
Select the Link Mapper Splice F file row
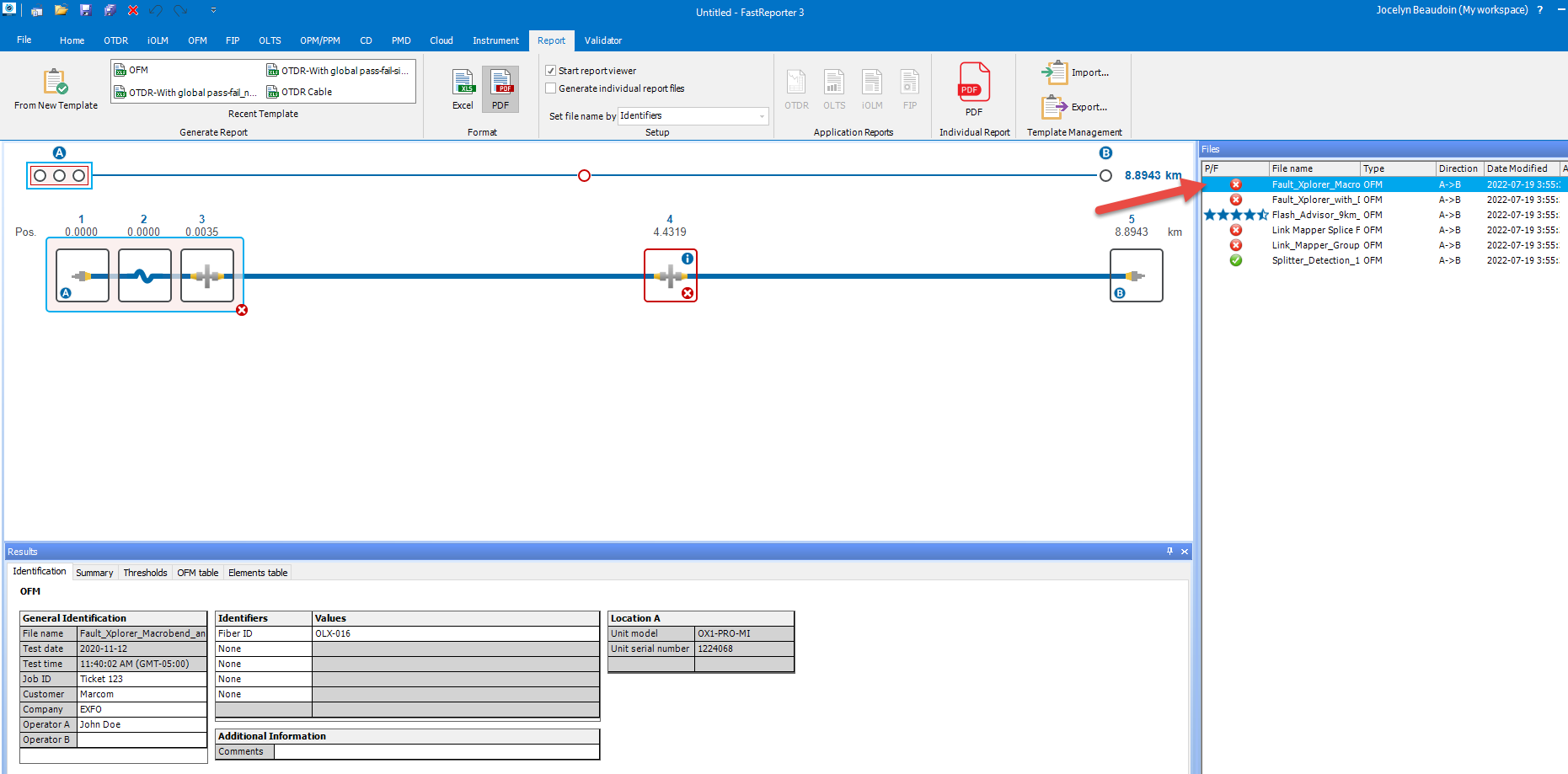[x=1384, y=230]
